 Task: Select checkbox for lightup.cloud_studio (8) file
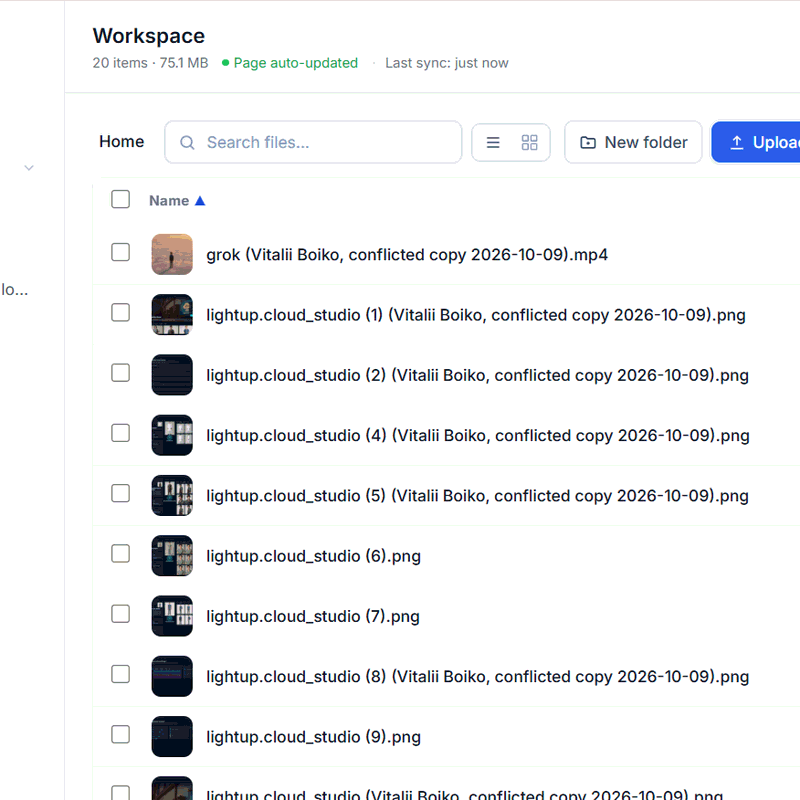coord(120,674)
